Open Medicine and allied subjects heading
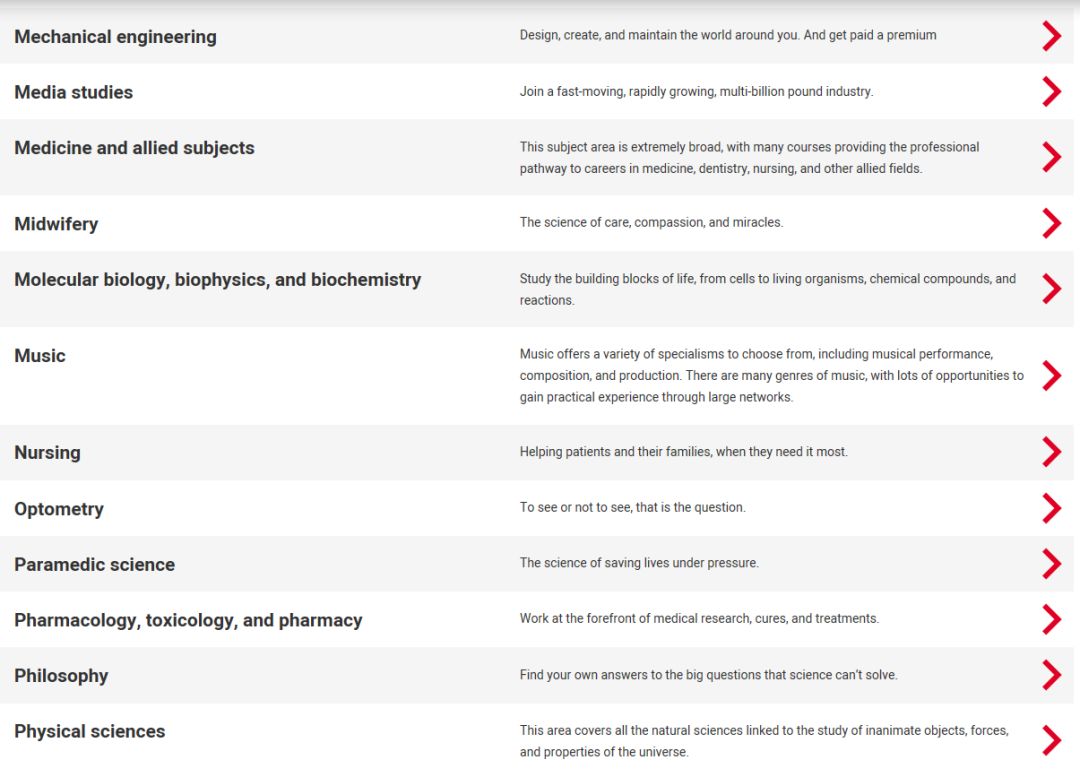The image size is (1080, 777). tap(134, 148)
